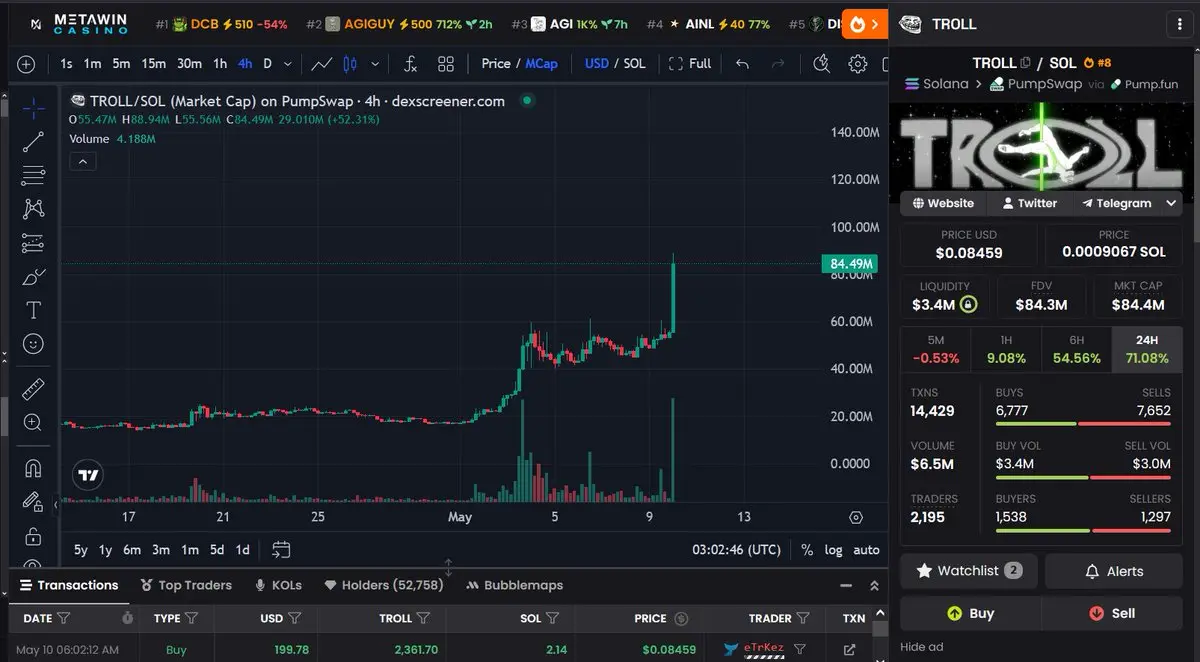Open the forecasting and measurement tools

point(33,243)
